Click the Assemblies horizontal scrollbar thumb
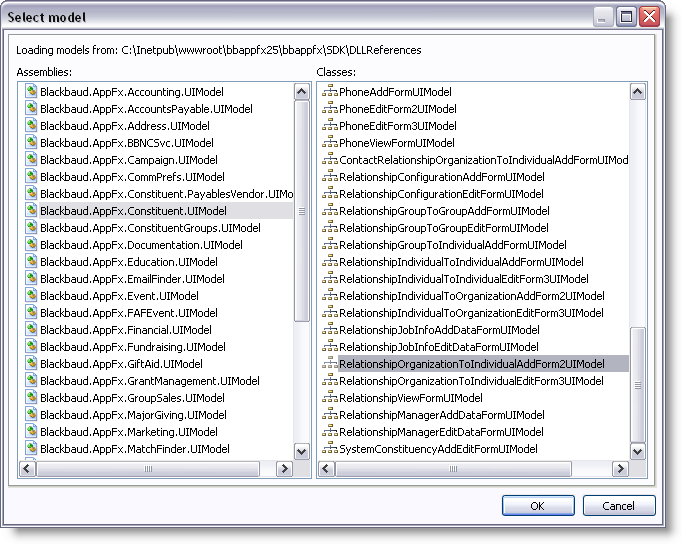 click(x=148, y=469)
